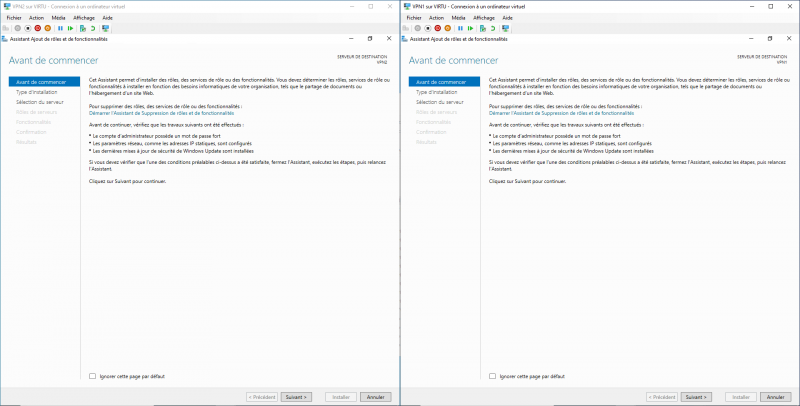Turn off the VPN2 virtual machine
The height and width of the screenshot is (406, 800).
tap(28, 28)
